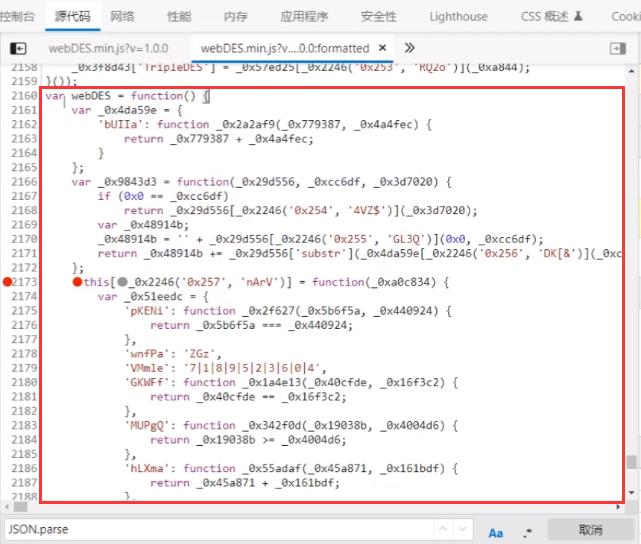The height and width of the screenshot is (544, 641).
Task: Toggle the navigator sidebar icon
Action: 18,48
